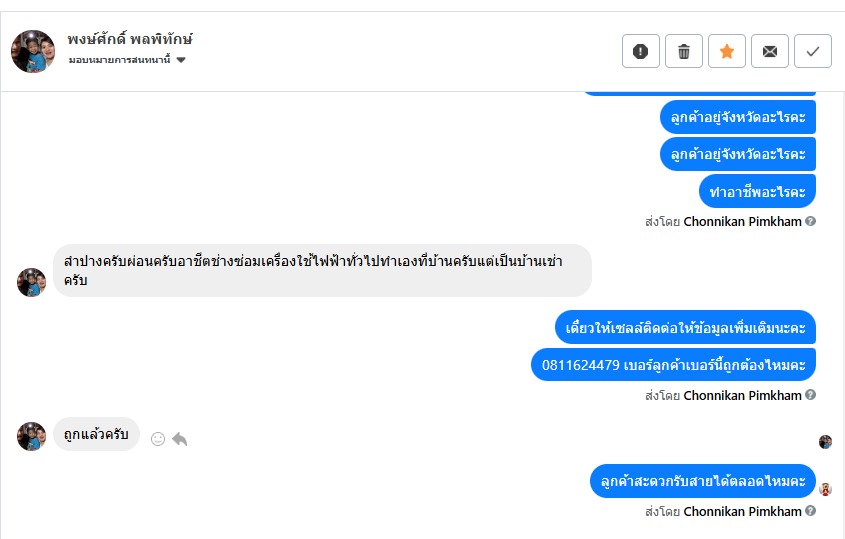Toggle the orange follow-up star
This screenshot has width=845, height=539.
tap(727, 51)
